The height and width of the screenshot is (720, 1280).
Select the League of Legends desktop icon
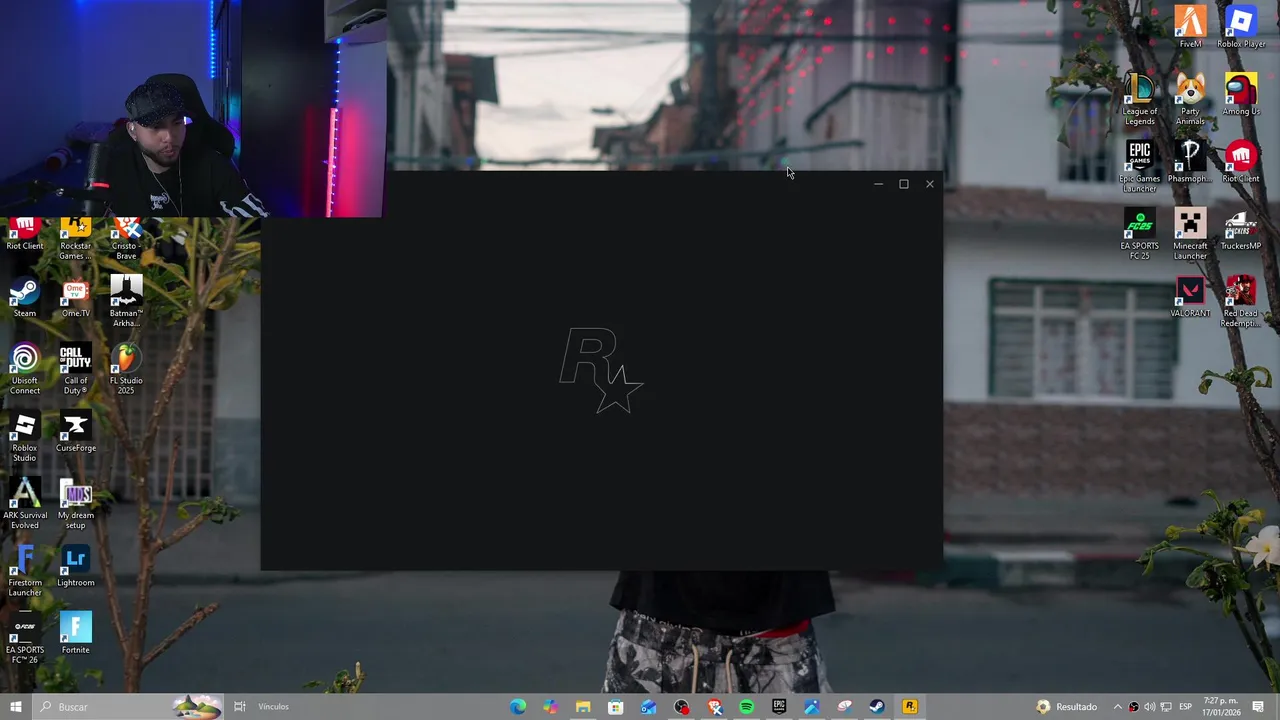click(1139, 99)
